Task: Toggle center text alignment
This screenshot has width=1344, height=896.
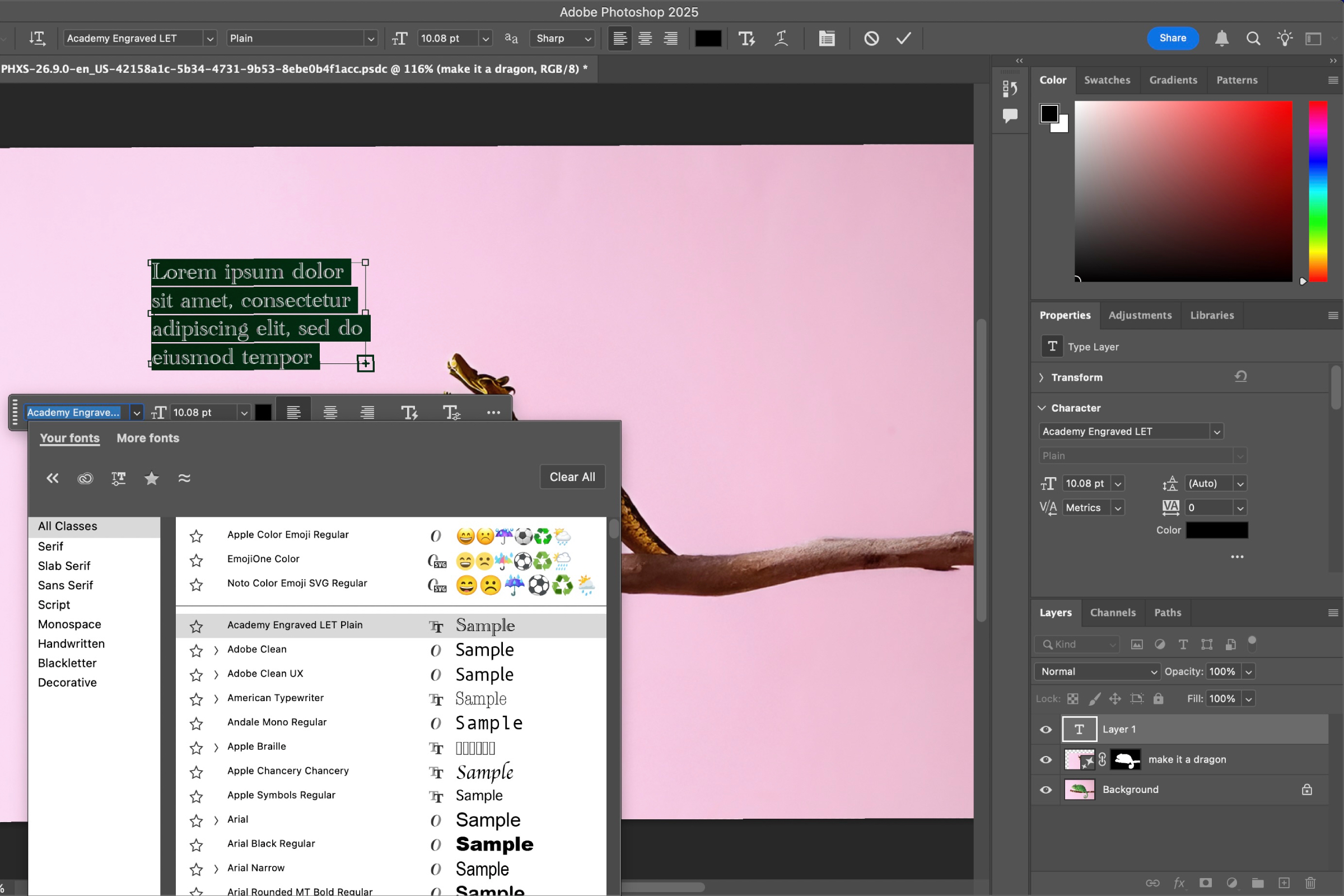Action: click(645, 38)
